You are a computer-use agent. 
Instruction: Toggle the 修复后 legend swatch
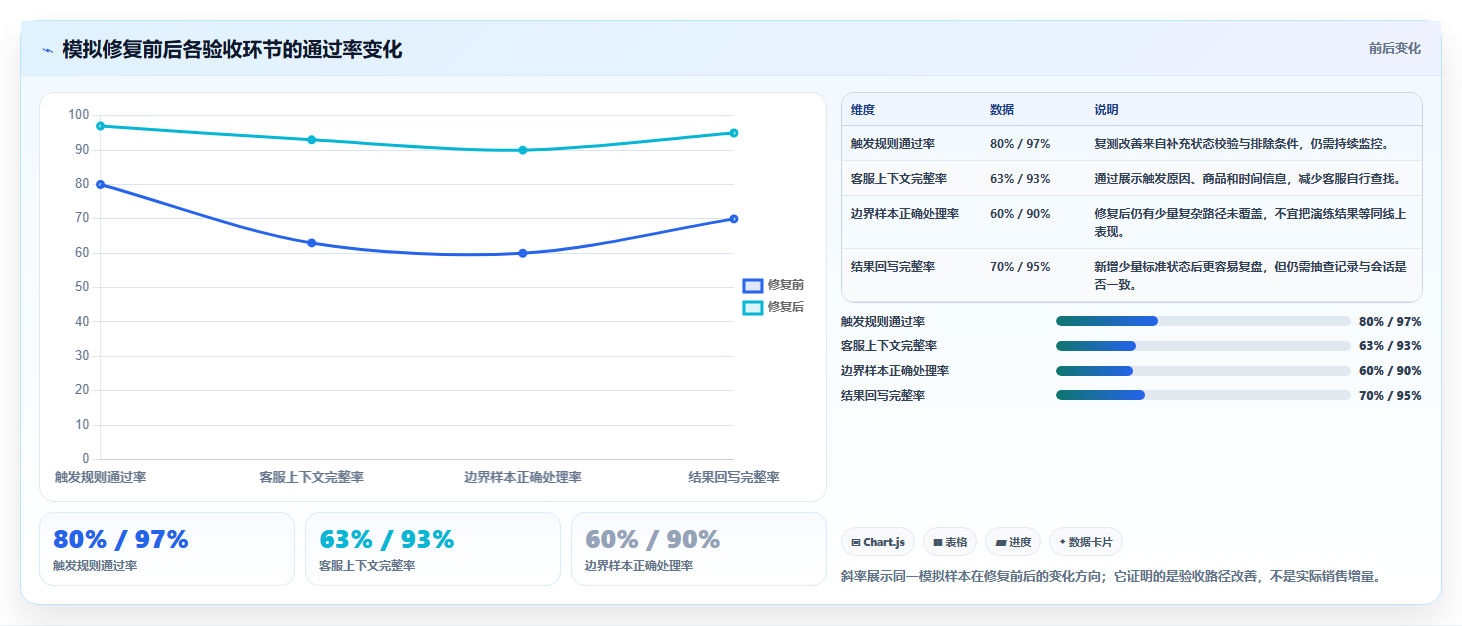click(752, 307)
